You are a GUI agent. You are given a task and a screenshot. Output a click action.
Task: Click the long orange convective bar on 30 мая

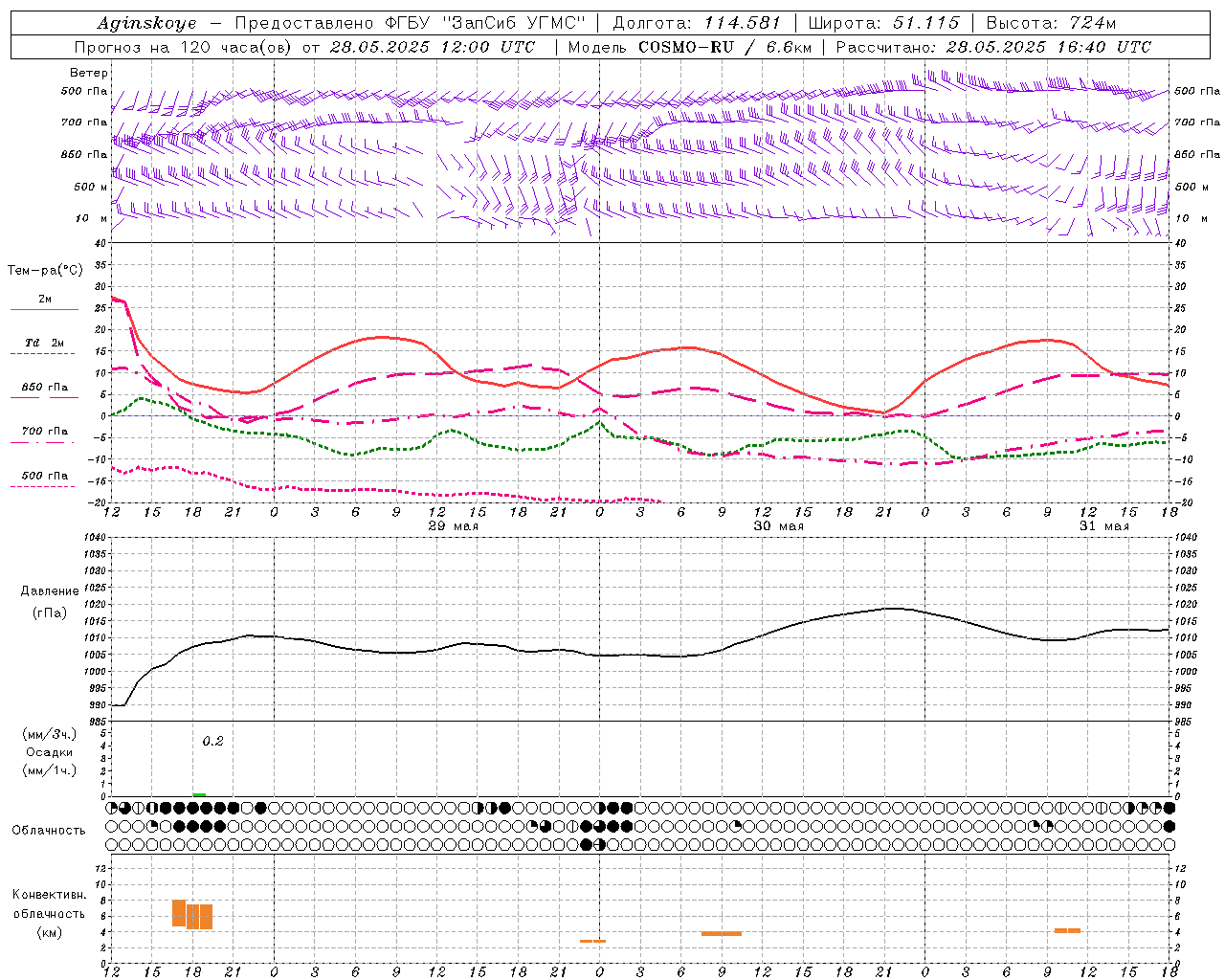coord(722,933)
